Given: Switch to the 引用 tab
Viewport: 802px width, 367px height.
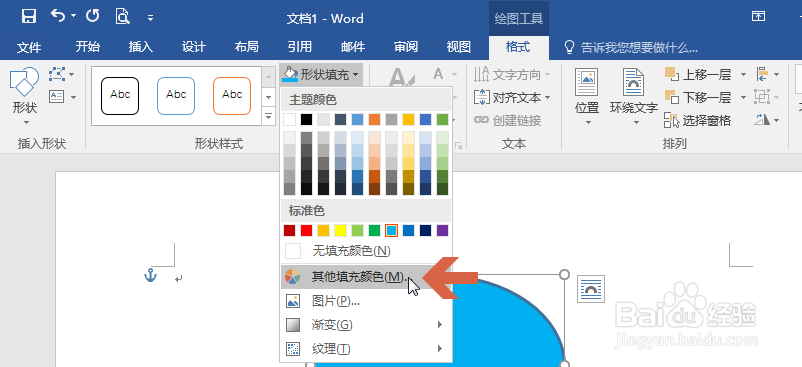Looking at the screenshot, I should click(x=300, y=47).
